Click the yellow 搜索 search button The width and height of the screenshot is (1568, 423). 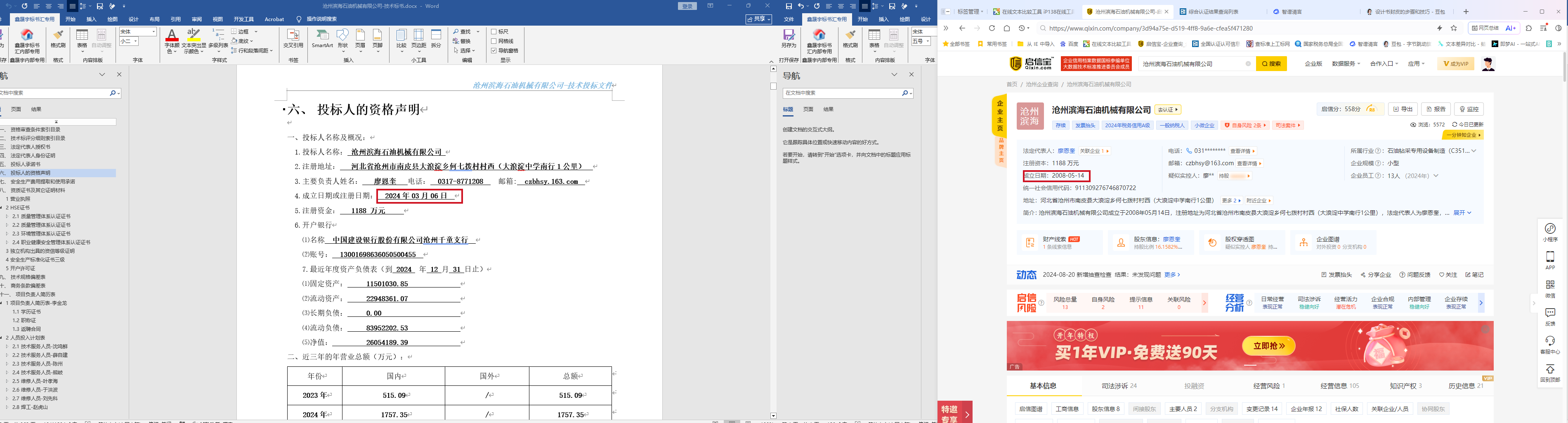tap(1271, 64)
